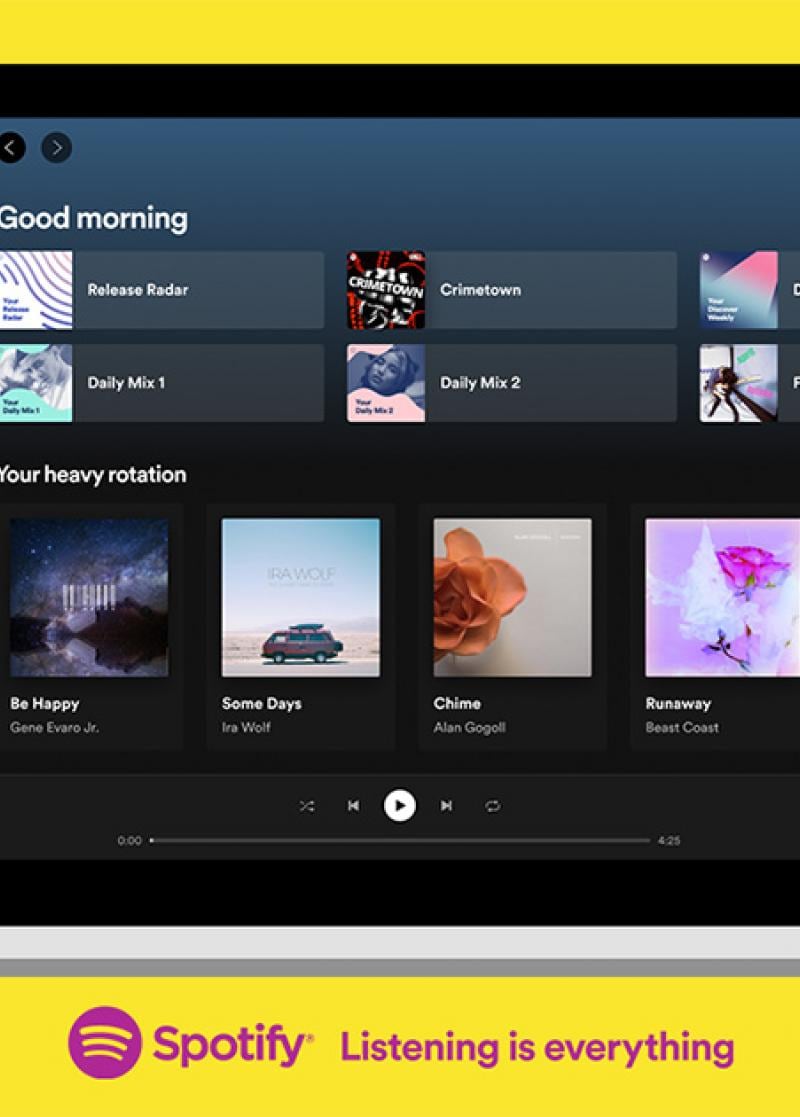Image resolution: width=800 pixels, height=1117 pixels.
Task: Click the Your heavy rotation heading
Action: 93,474
